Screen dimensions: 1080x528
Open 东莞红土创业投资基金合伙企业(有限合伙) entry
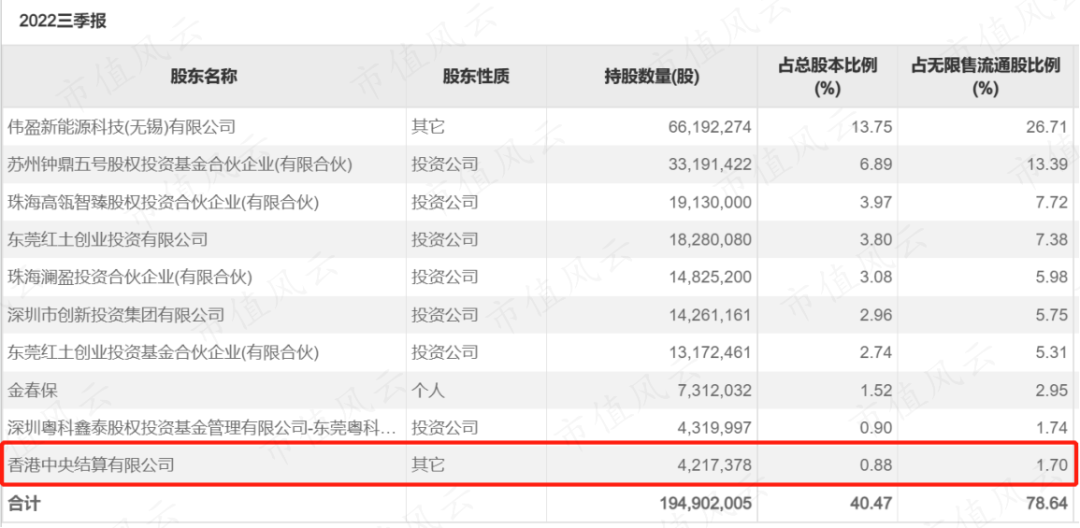162,352
